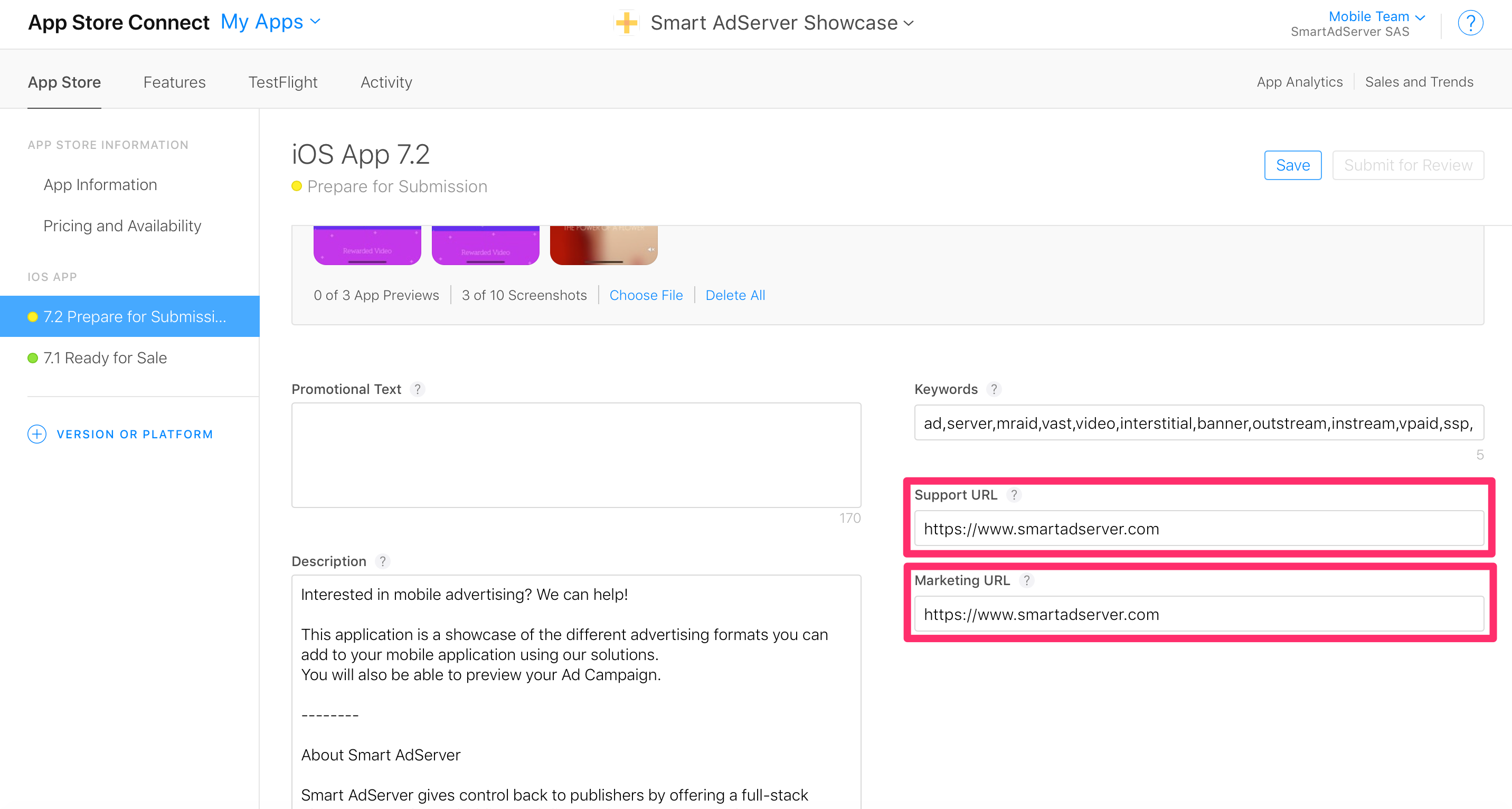Click the Choose File link
The width and height of the screenshot is (1512, 809).
click(646, 295)
